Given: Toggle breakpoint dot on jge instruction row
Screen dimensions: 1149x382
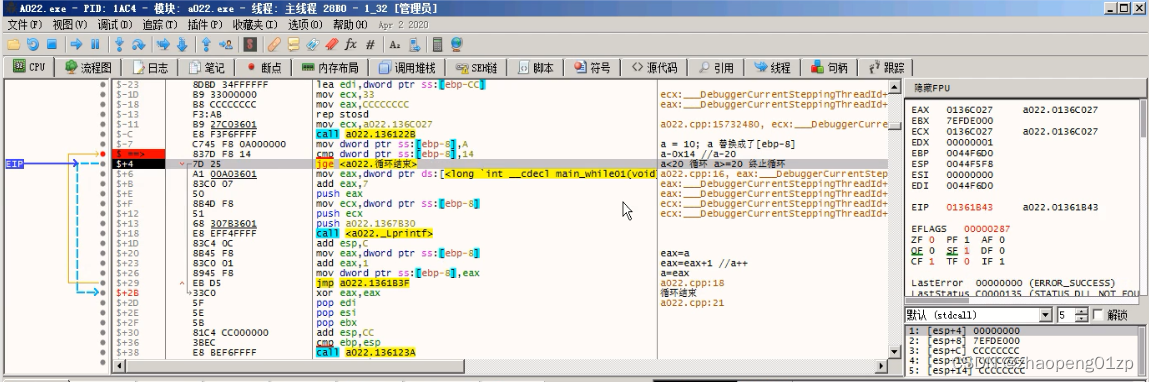Looking at the screenshot, I should click(103, 164).
